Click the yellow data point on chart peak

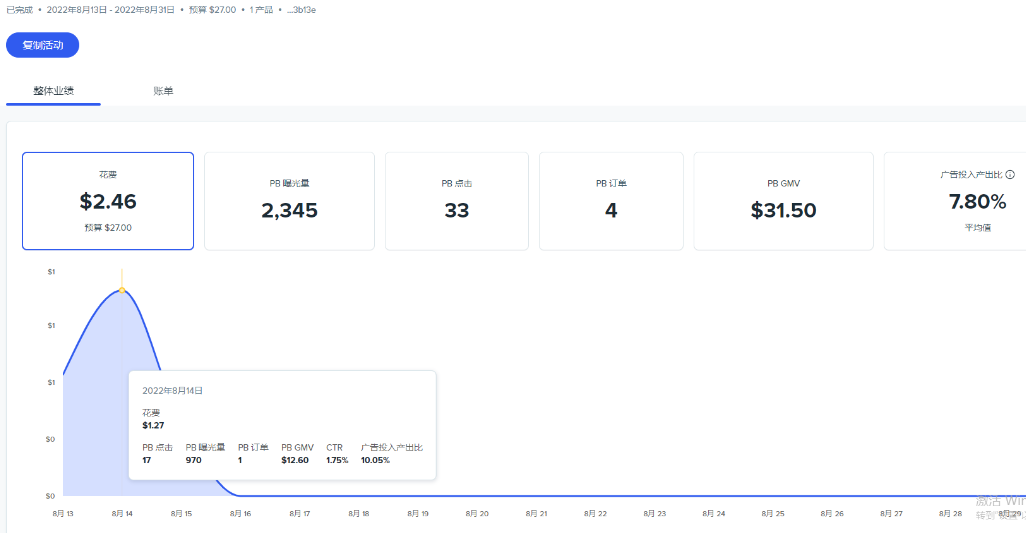pos(122,290)
